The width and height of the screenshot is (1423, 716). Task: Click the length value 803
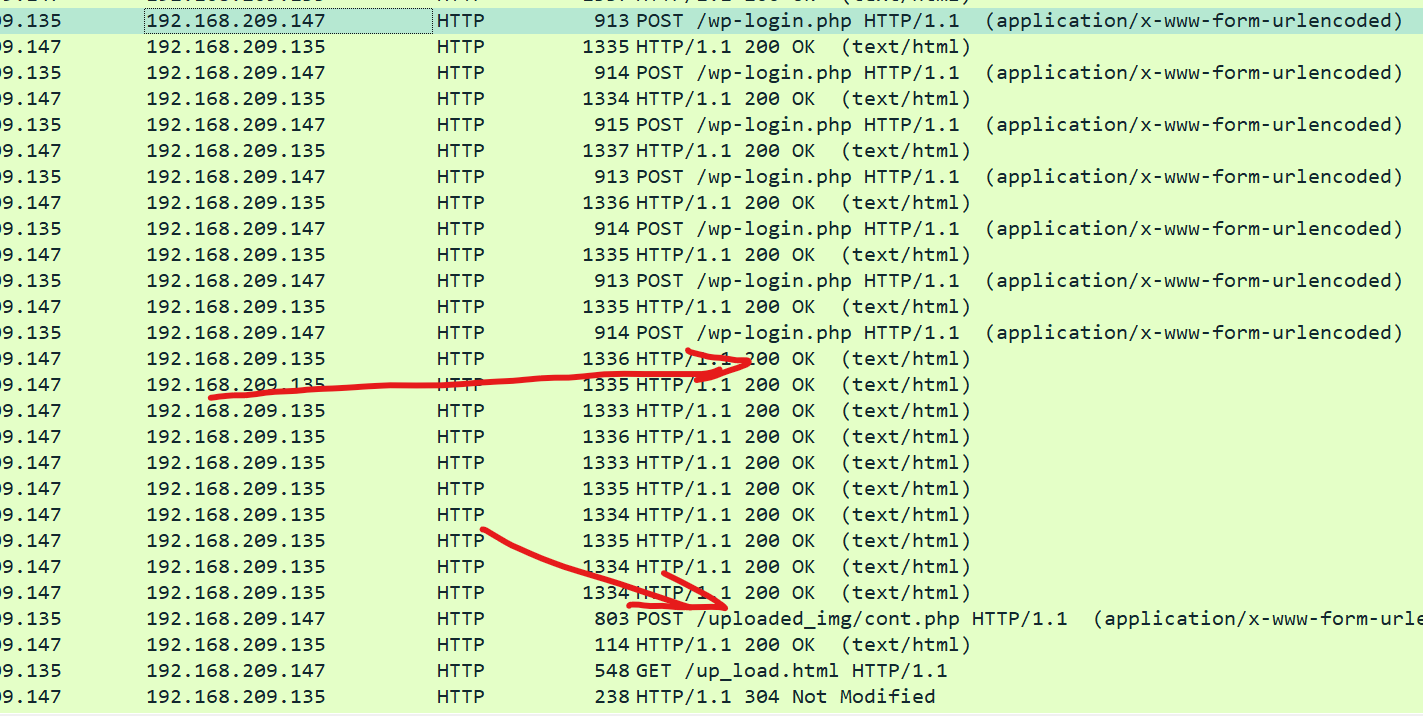(611, 619)
